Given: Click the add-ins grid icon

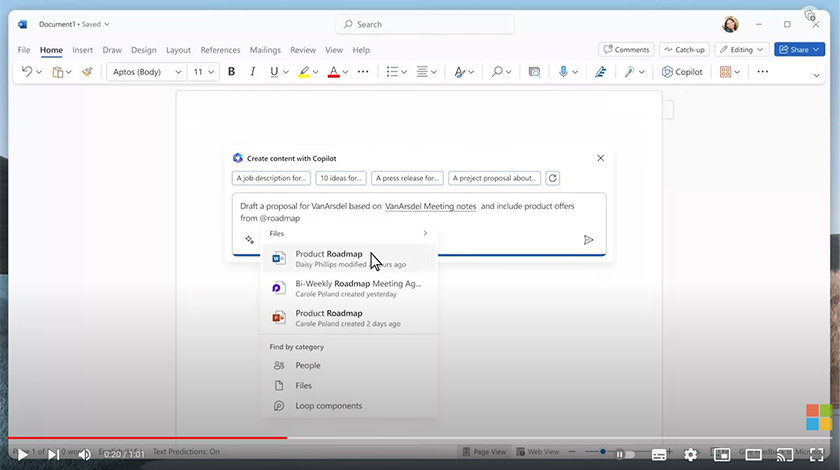Looking at the screenshot, I should tap(725, 72).
